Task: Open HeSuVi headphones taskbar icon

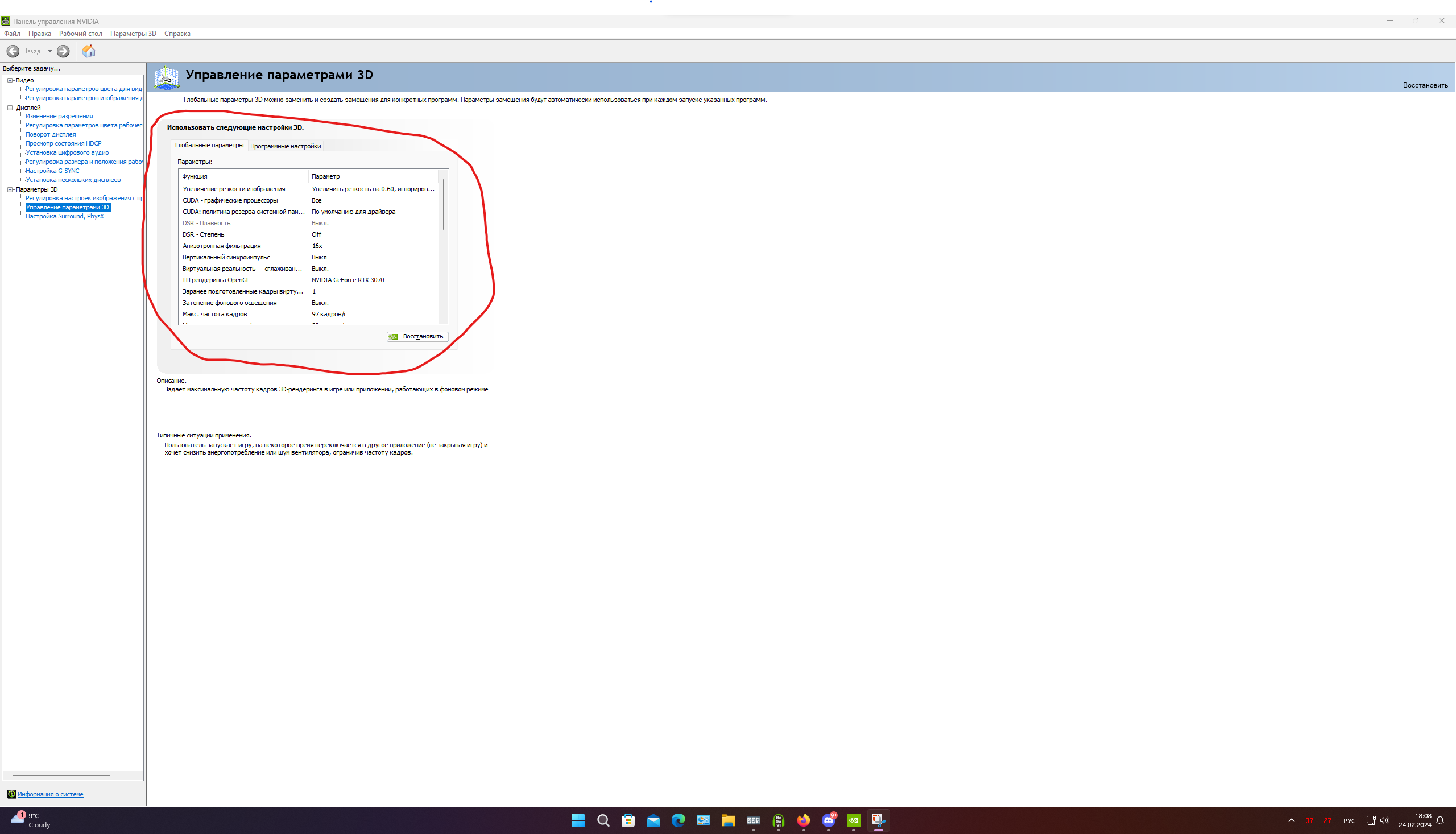Action: coord(778,820)
